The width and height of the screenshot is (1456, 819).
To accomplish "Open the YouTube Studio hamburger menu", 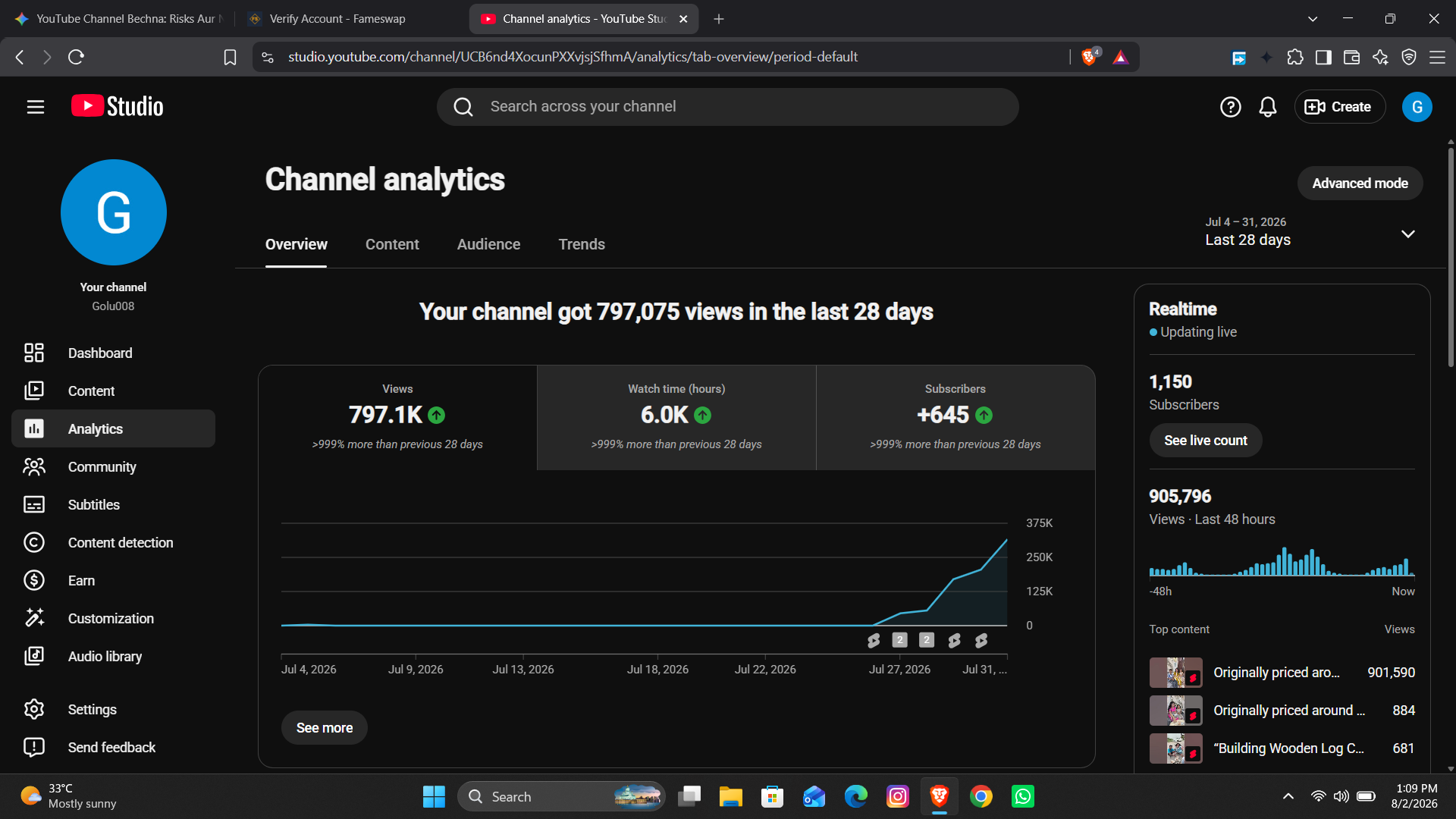I will click(x=36, y=107).
